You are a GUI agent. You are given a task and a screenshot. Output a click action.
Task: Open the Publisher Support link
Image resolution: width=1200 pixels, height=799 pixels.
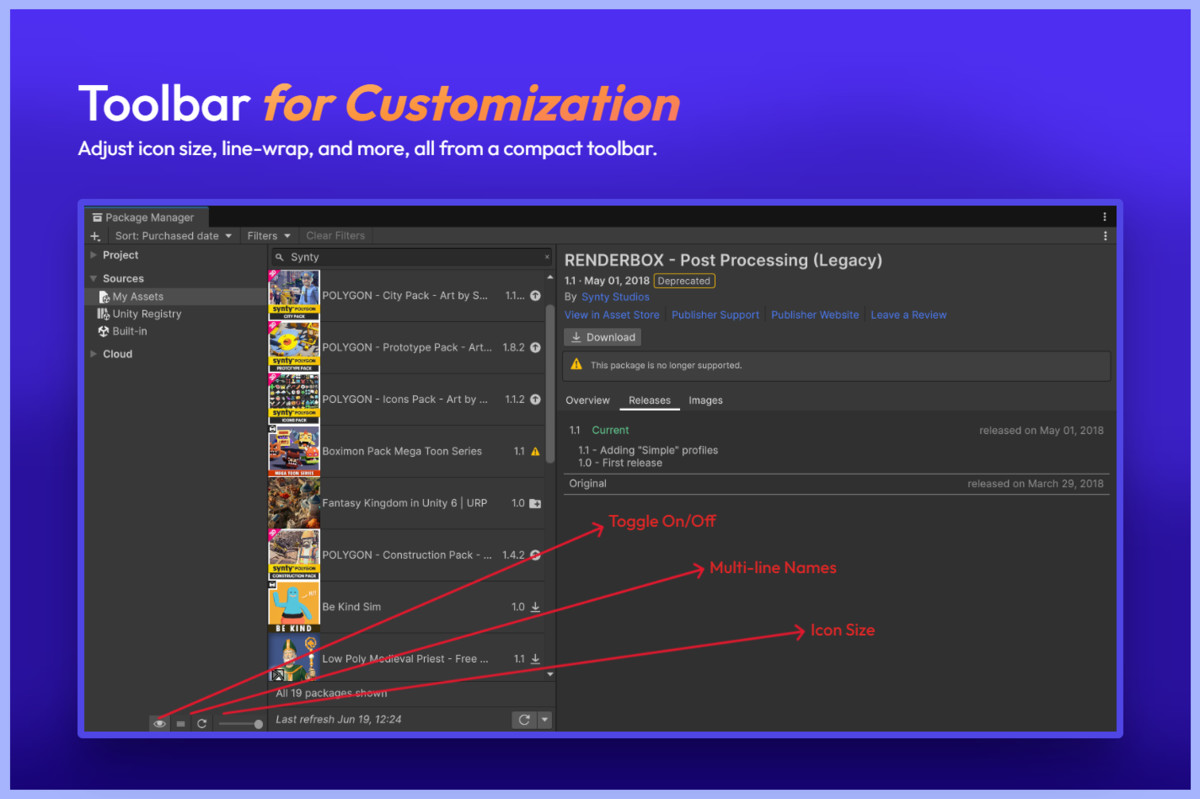(715, 315)
